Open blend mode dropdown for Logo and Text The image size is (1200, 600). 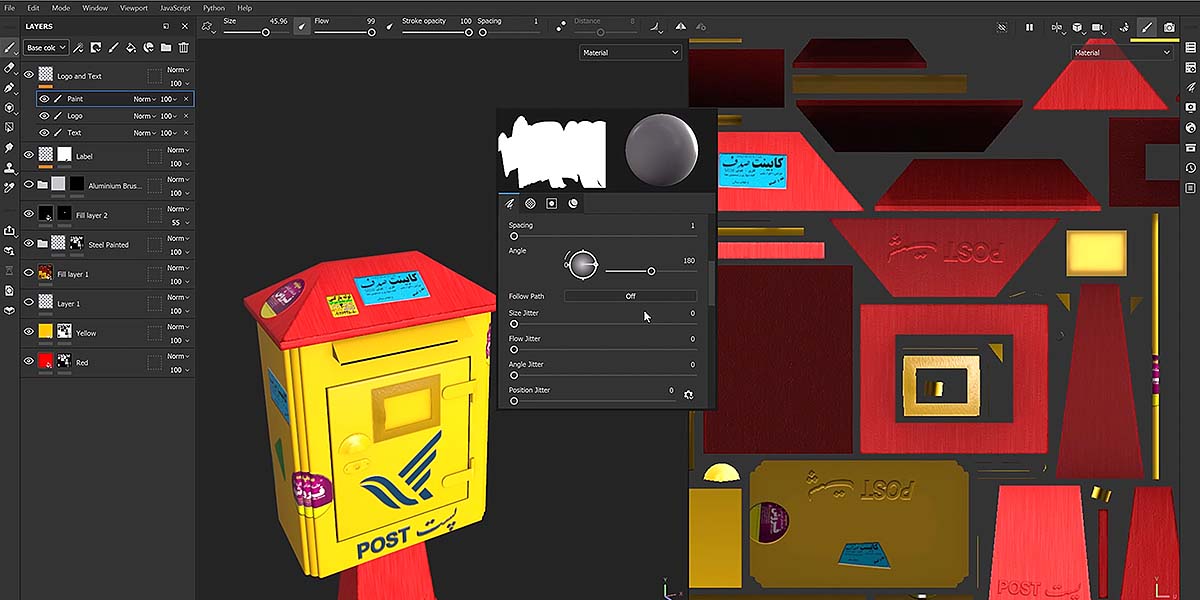tap(177, 70)
